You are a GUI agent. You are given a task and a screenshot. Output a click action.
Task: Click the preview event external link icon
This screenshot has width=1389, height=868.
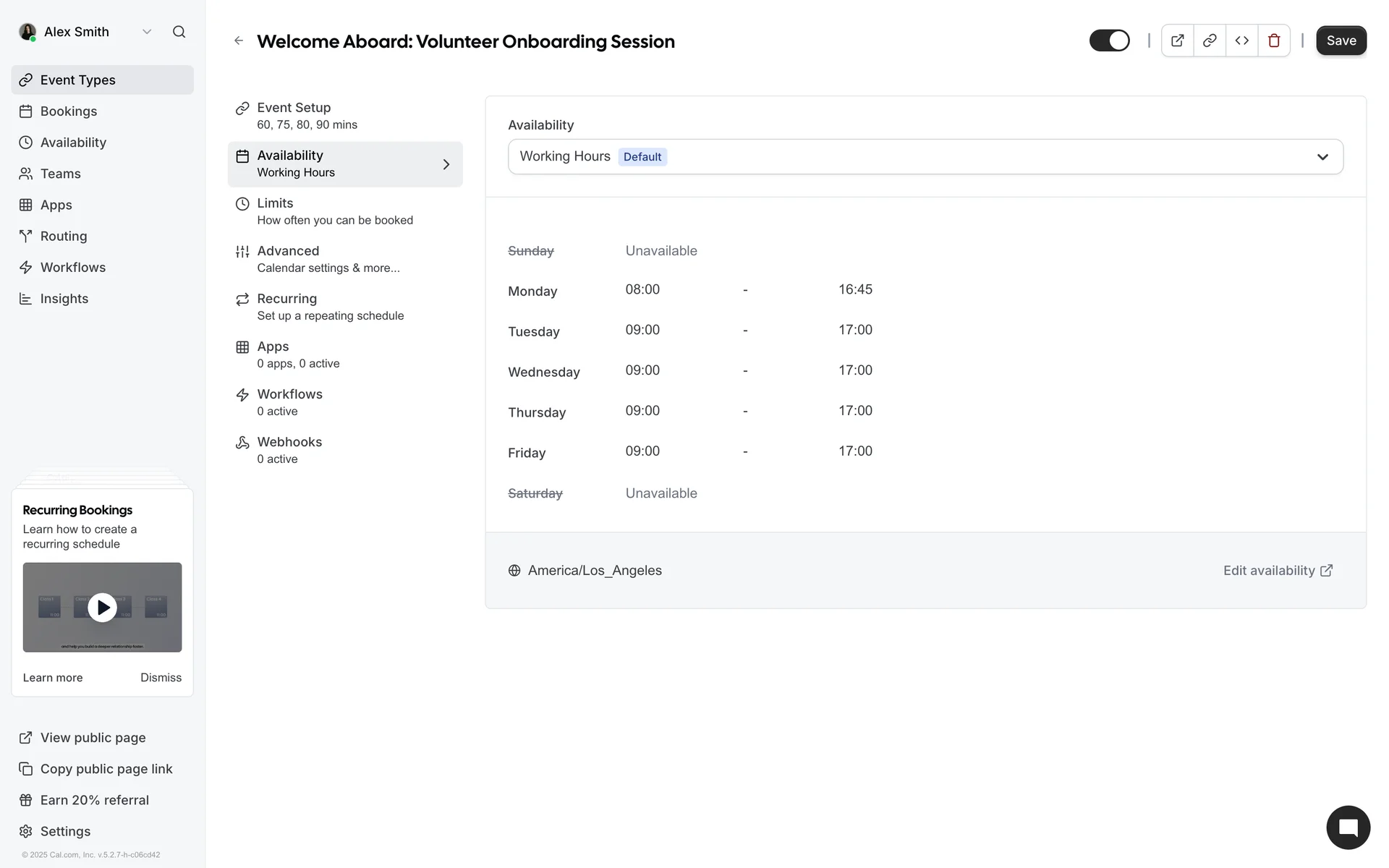click(1177, 41)
